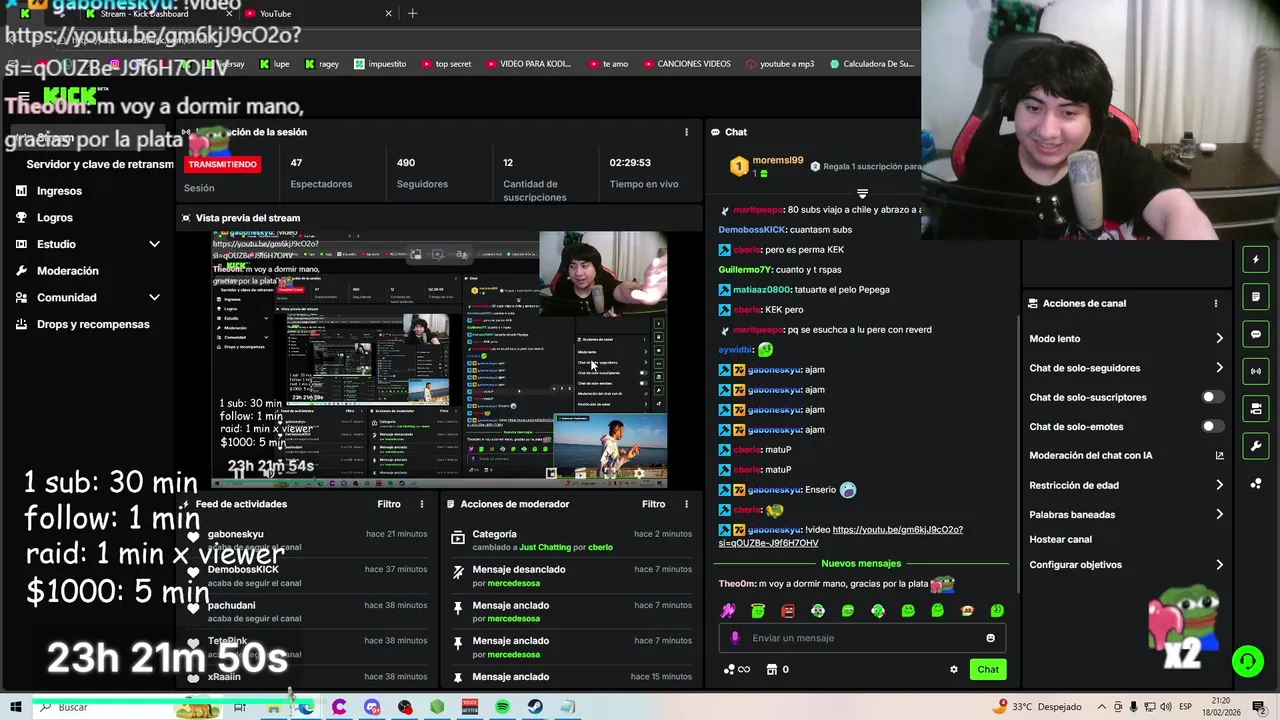The height and width of the screenshot is (720, 1280).
Task: Open Logros in the sidebar
Action: point(55,217)
